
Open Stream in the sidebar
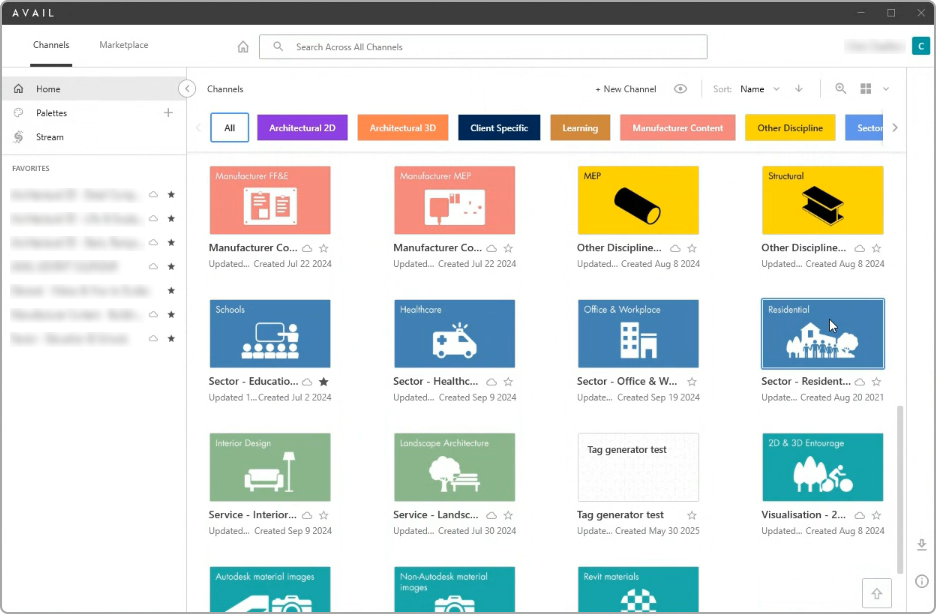click(49, 137)
